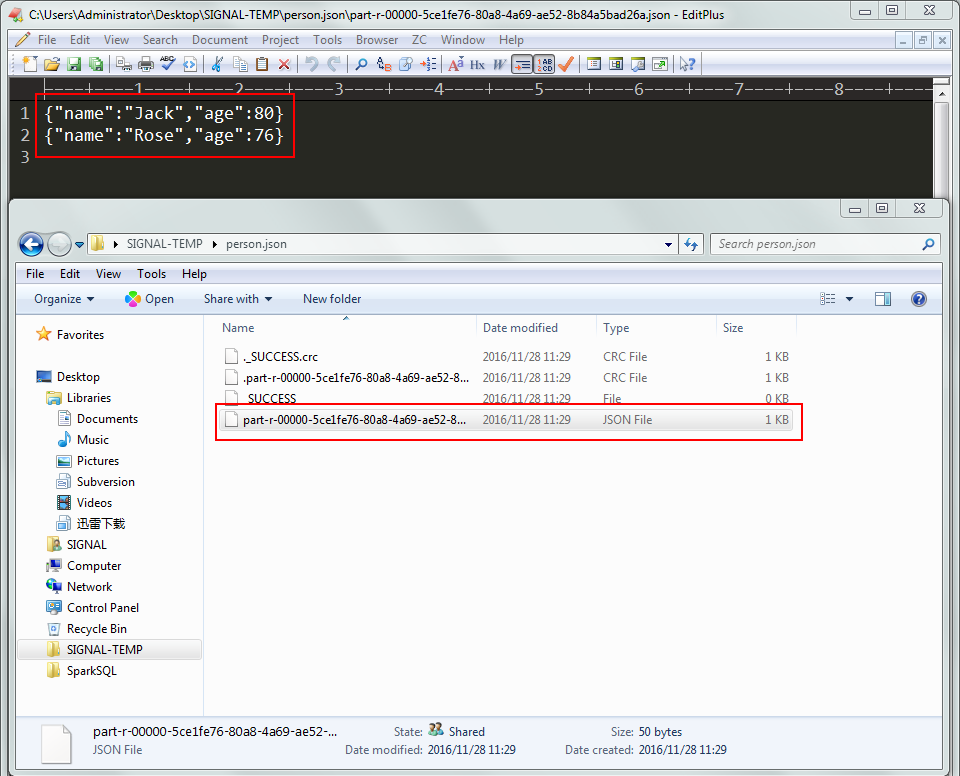Click the Print toolbar icon
The width and height of the screenshot is (960, 776).
pyautogui.click(x=146, y=64)
